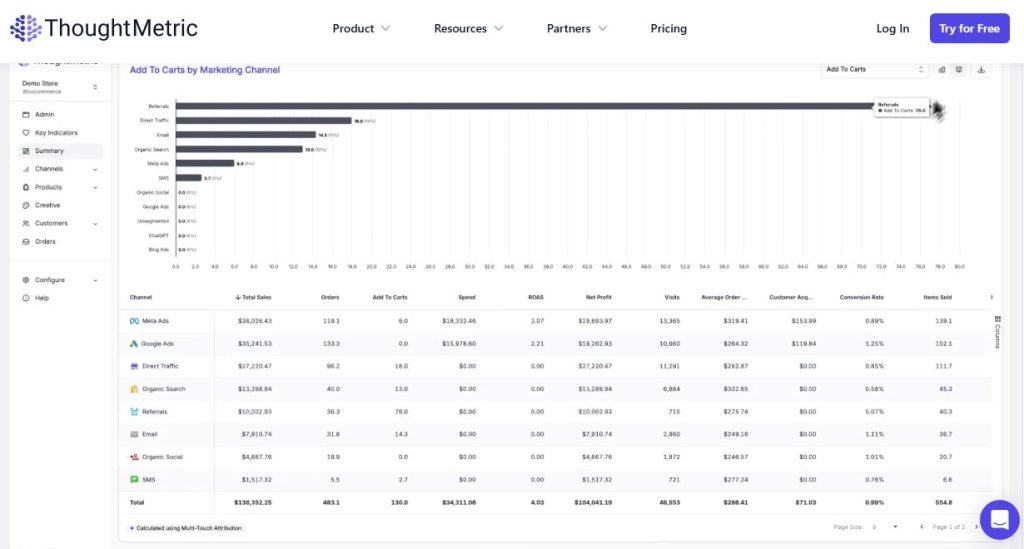Click the Configure gear icon in sidebar

26,280
